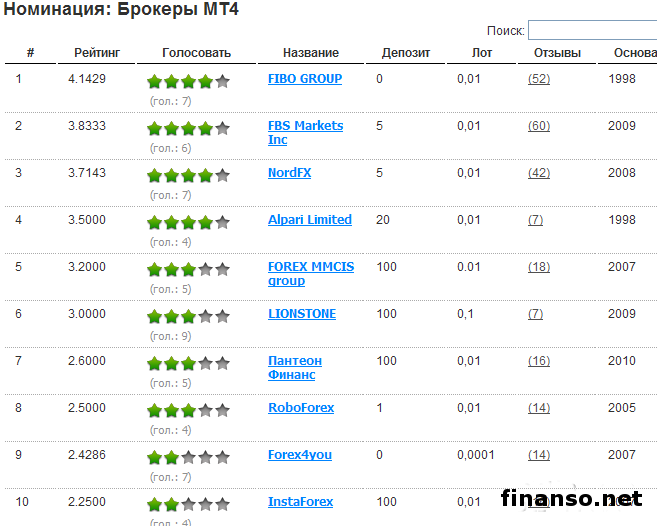Viewport: 657px width, 526px height.
Task: View the 60 reviews for FBS Markets
Action: [x=539, y=126]
